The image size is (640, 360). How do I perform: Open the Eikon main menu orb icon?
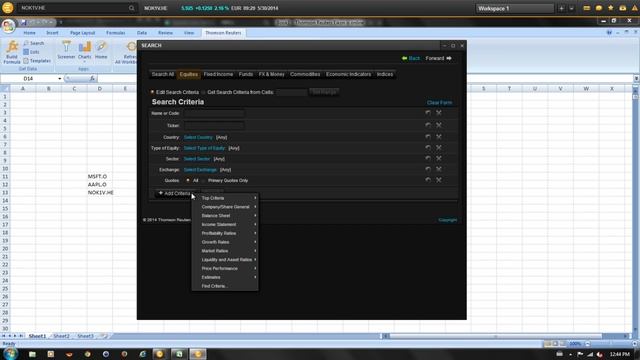[x=8, y=8]
